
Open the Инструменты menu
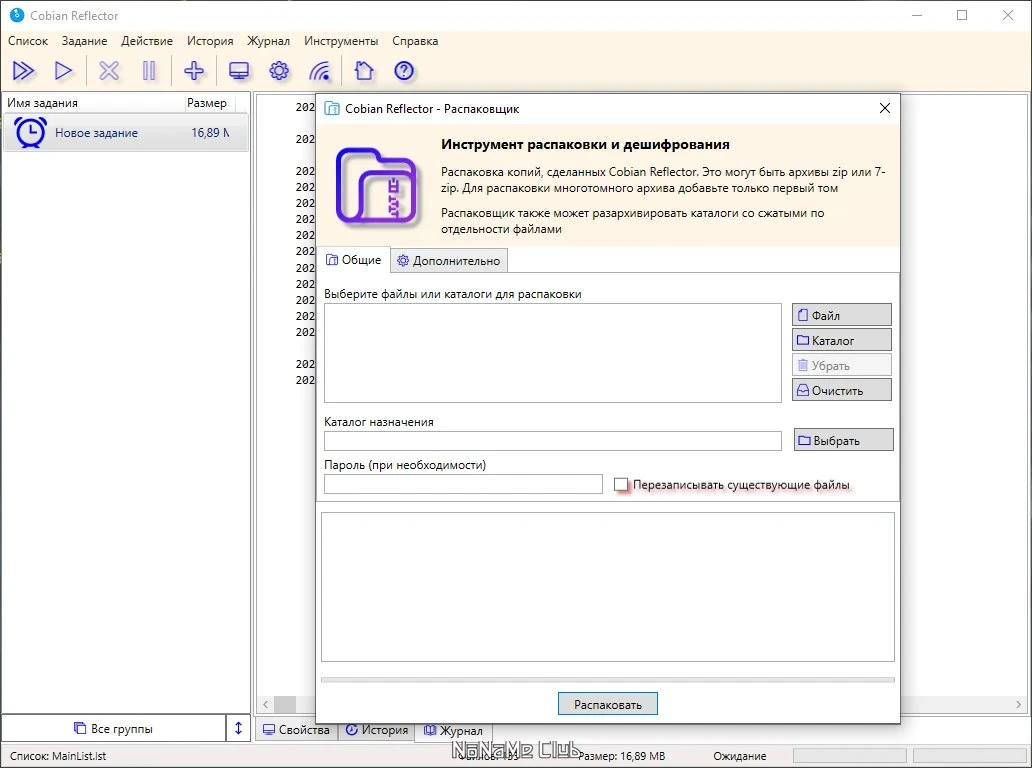pos(341,41)
